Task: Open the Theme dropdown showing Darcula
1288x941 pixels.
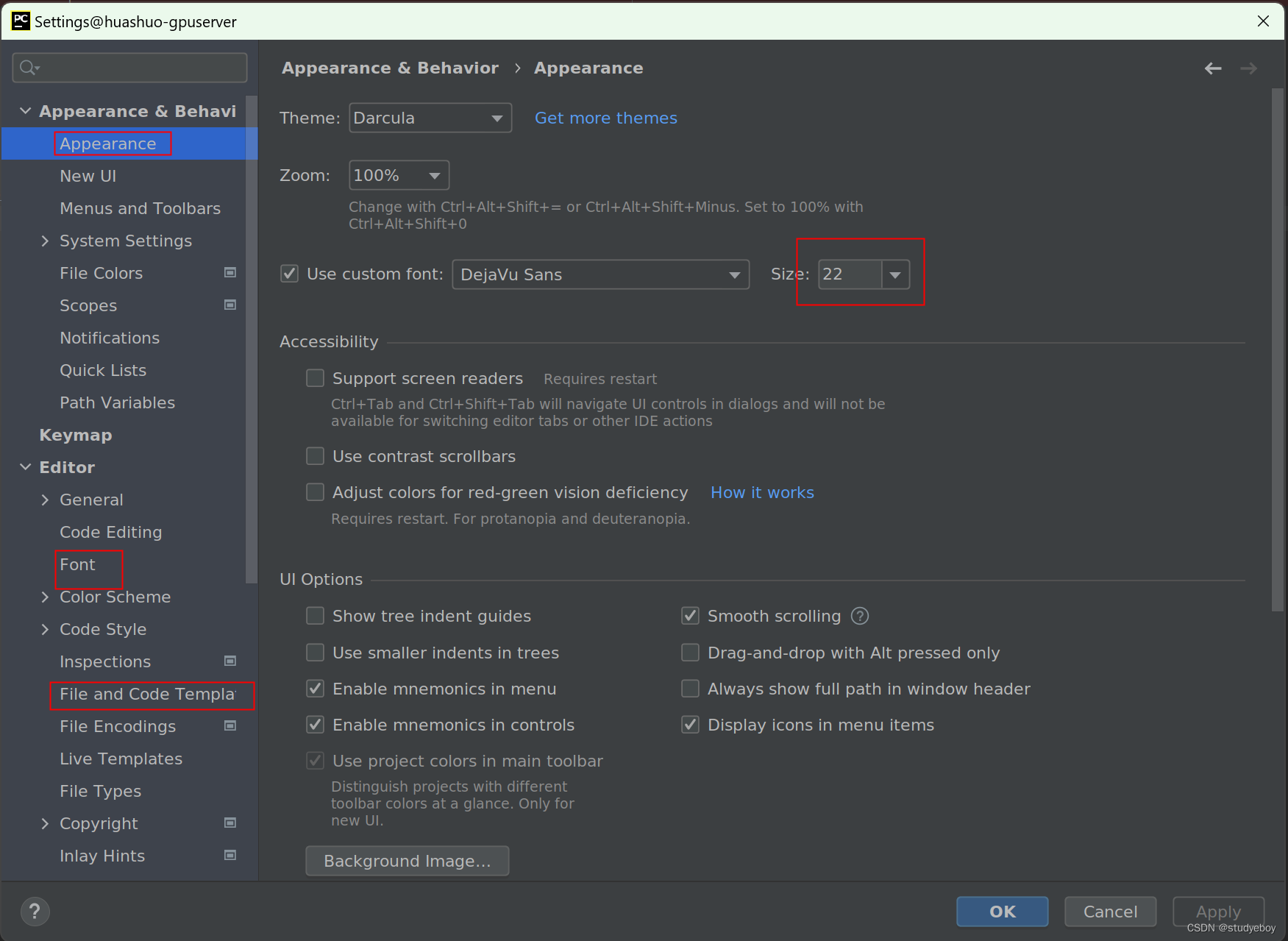Action: 430,118
